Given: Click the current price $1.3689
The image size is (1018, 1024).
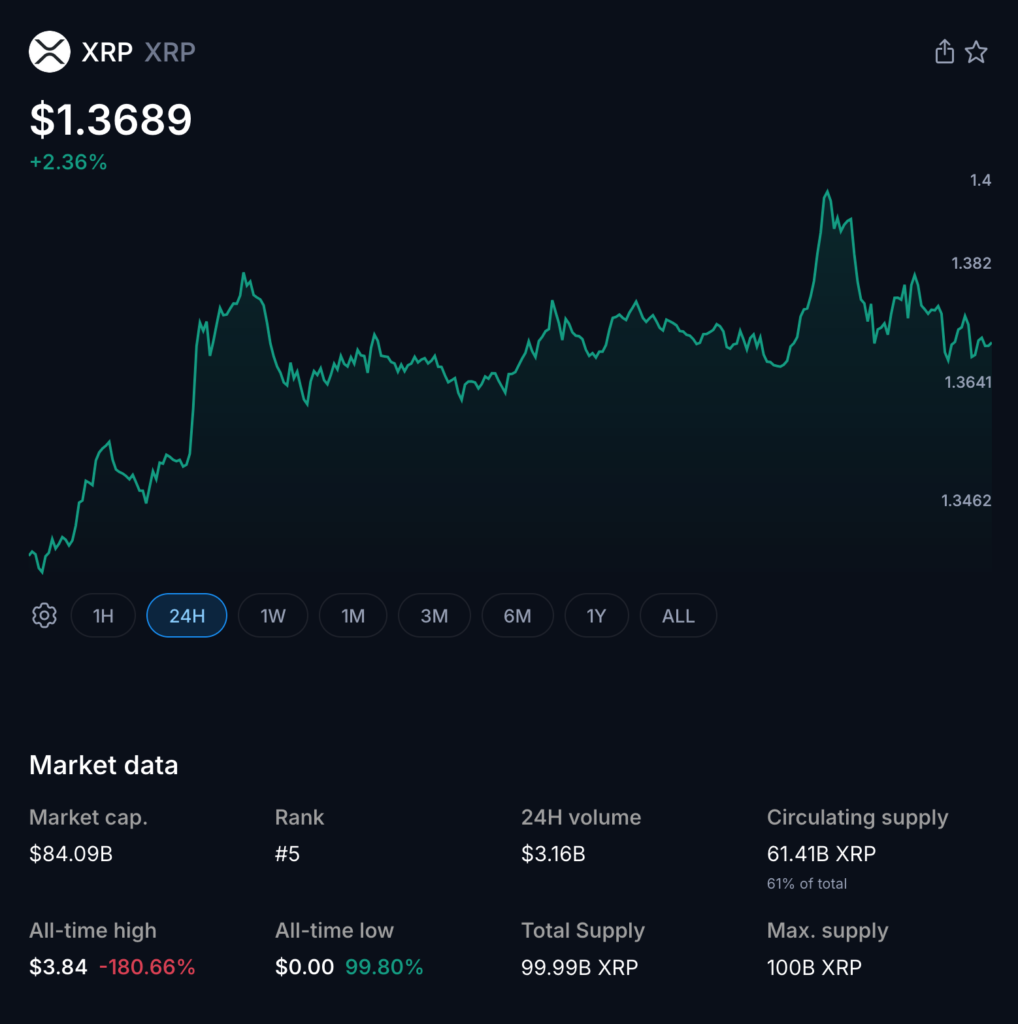Looking at the screenshot, I should click(x=111, y=120).
